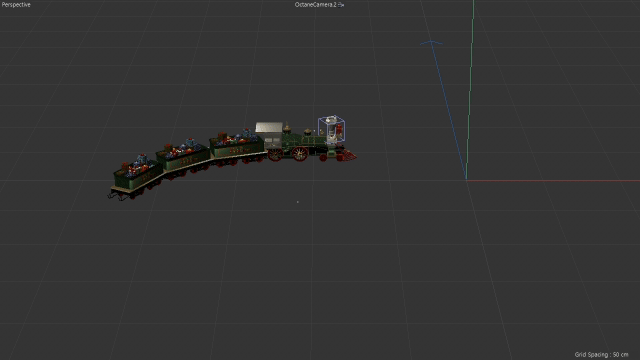Click the green Y axis line

click(x=470, y=90)
